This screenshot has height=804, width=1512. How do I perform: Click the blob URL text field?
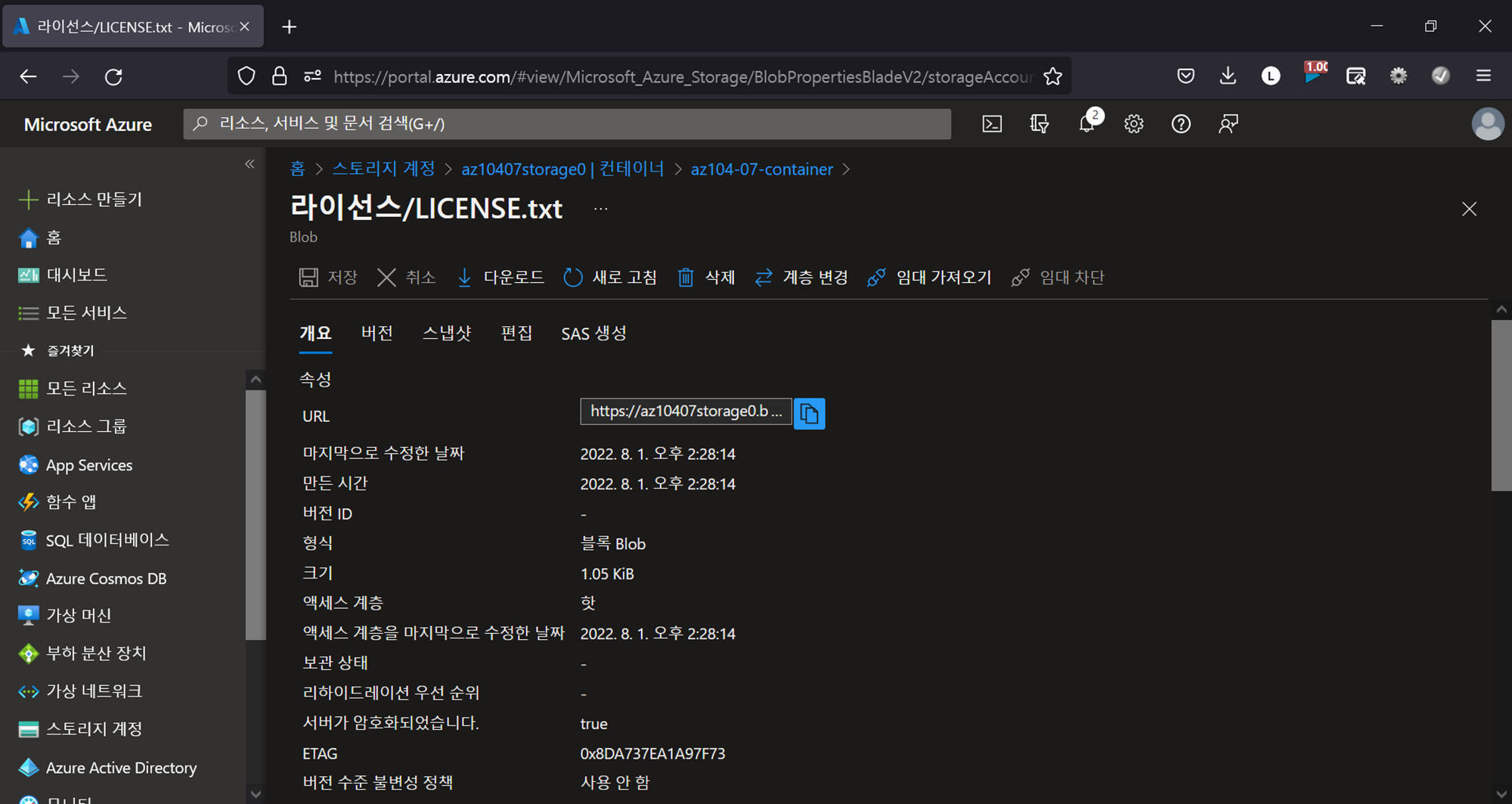pos(686,411)
